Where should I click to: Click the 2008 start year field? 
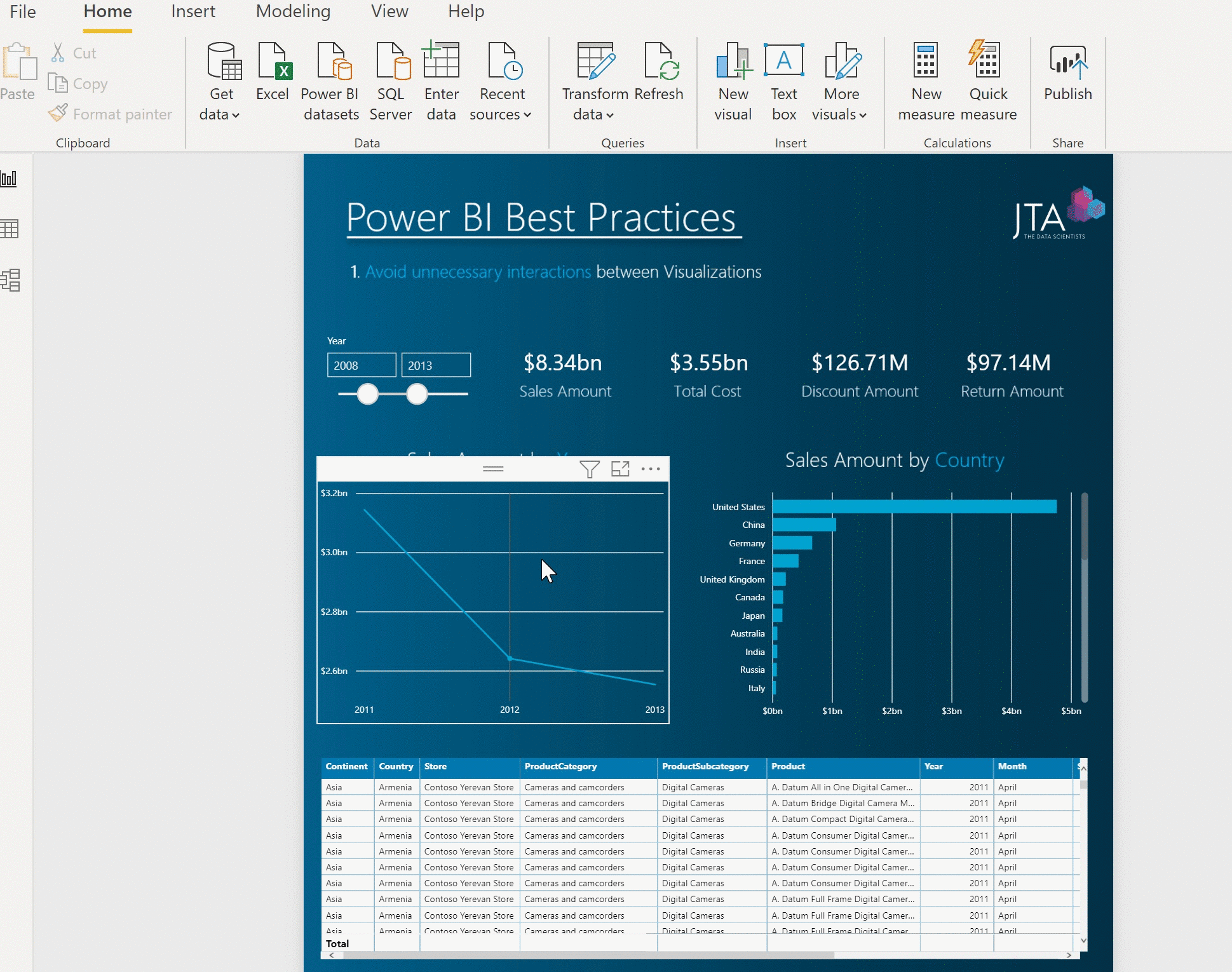(x=362, y=365)
